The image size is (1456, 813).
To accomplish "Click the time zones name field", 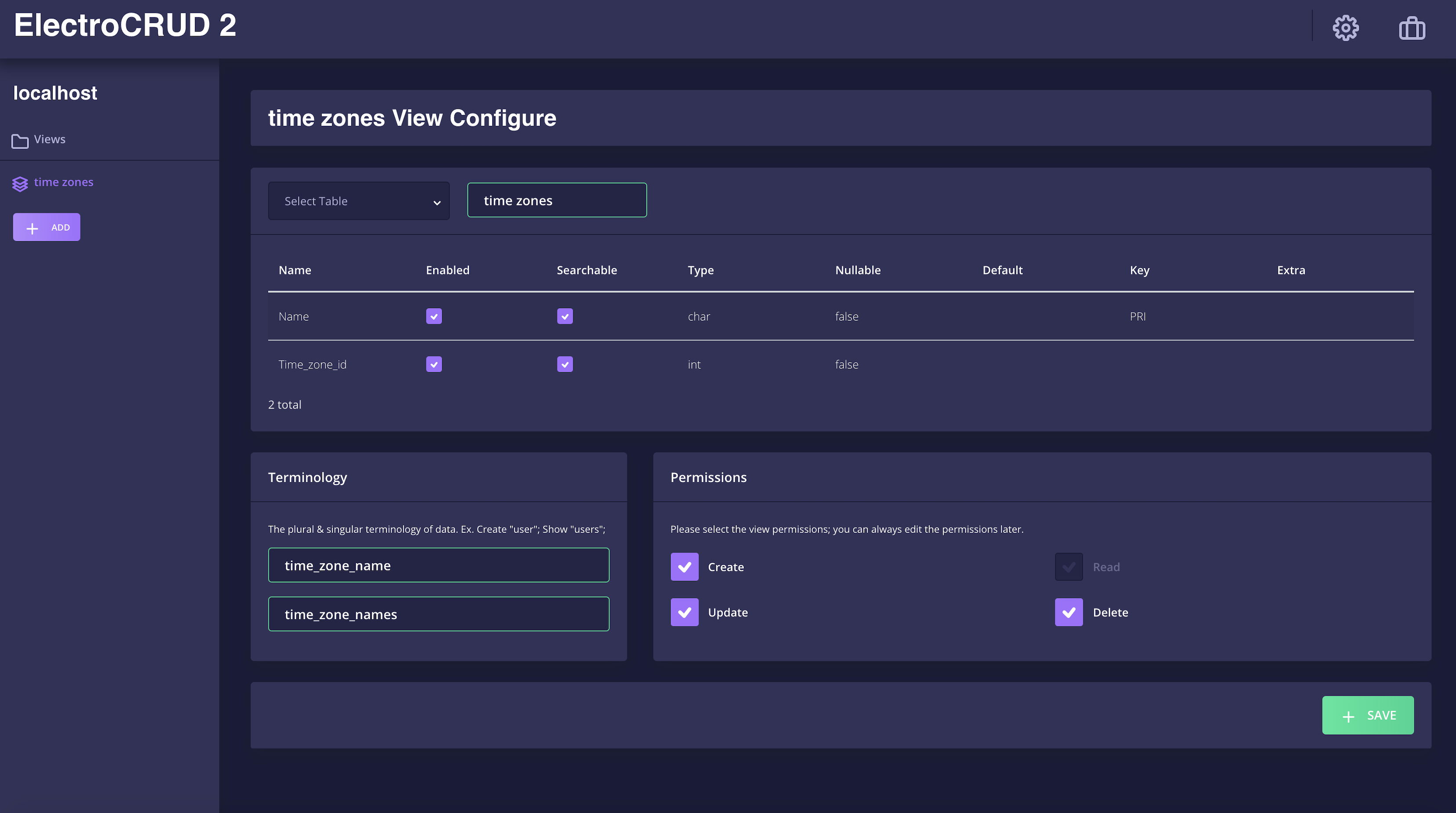I will (x=556, y=200).
